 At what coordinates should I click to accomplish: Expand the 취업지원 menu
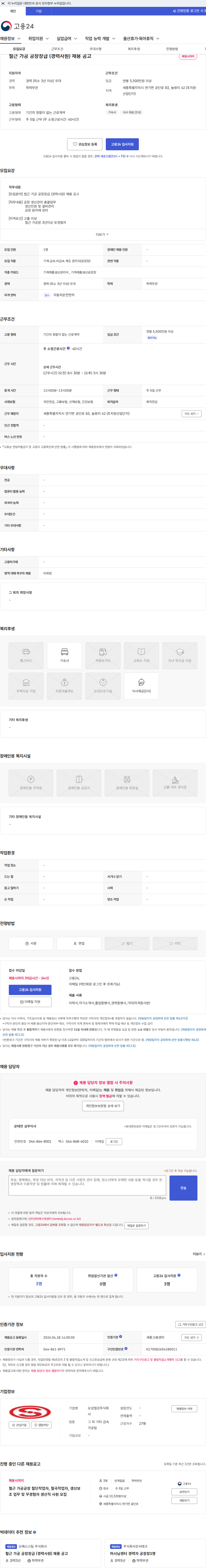point(38,38)
